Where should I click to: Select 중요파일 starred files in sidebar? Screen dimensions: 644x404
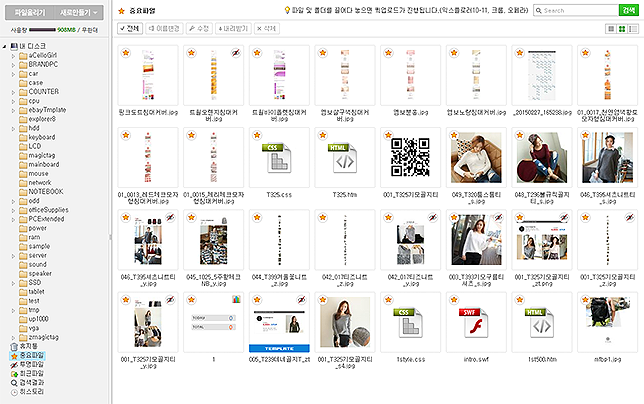pos(27,355)
